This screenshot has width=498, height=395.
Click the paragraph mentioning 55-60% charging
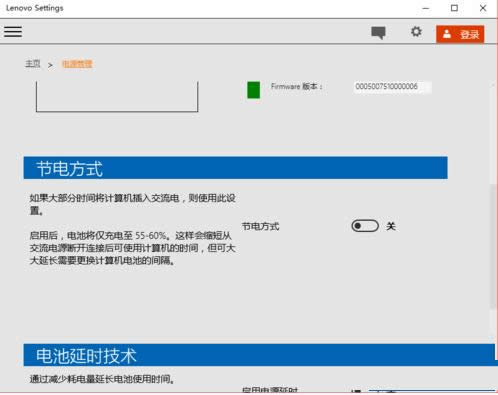(x=132, y=248)
